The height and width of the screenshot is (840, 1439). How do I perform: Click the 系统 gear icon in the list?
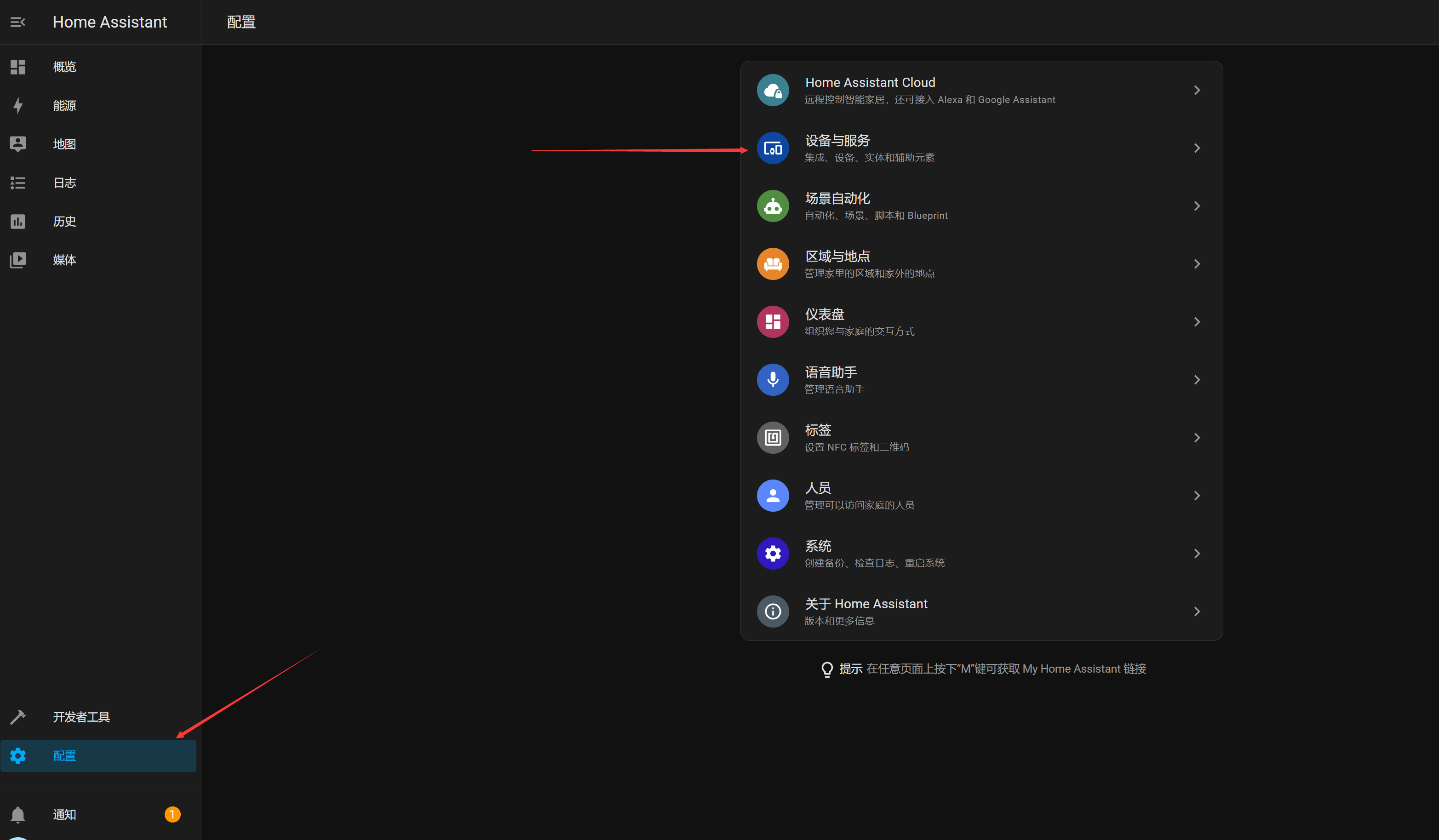(x=773, y=554)
